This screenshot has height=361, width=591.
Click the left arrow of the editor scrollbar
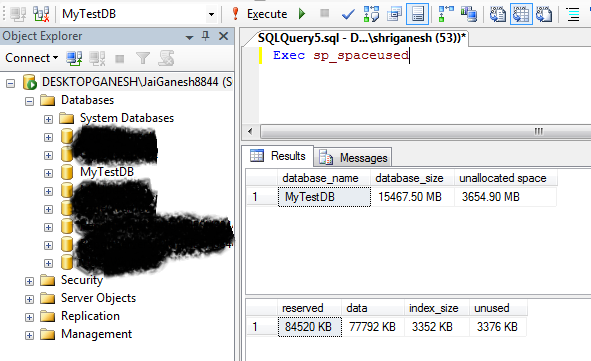tap(250, 132)
